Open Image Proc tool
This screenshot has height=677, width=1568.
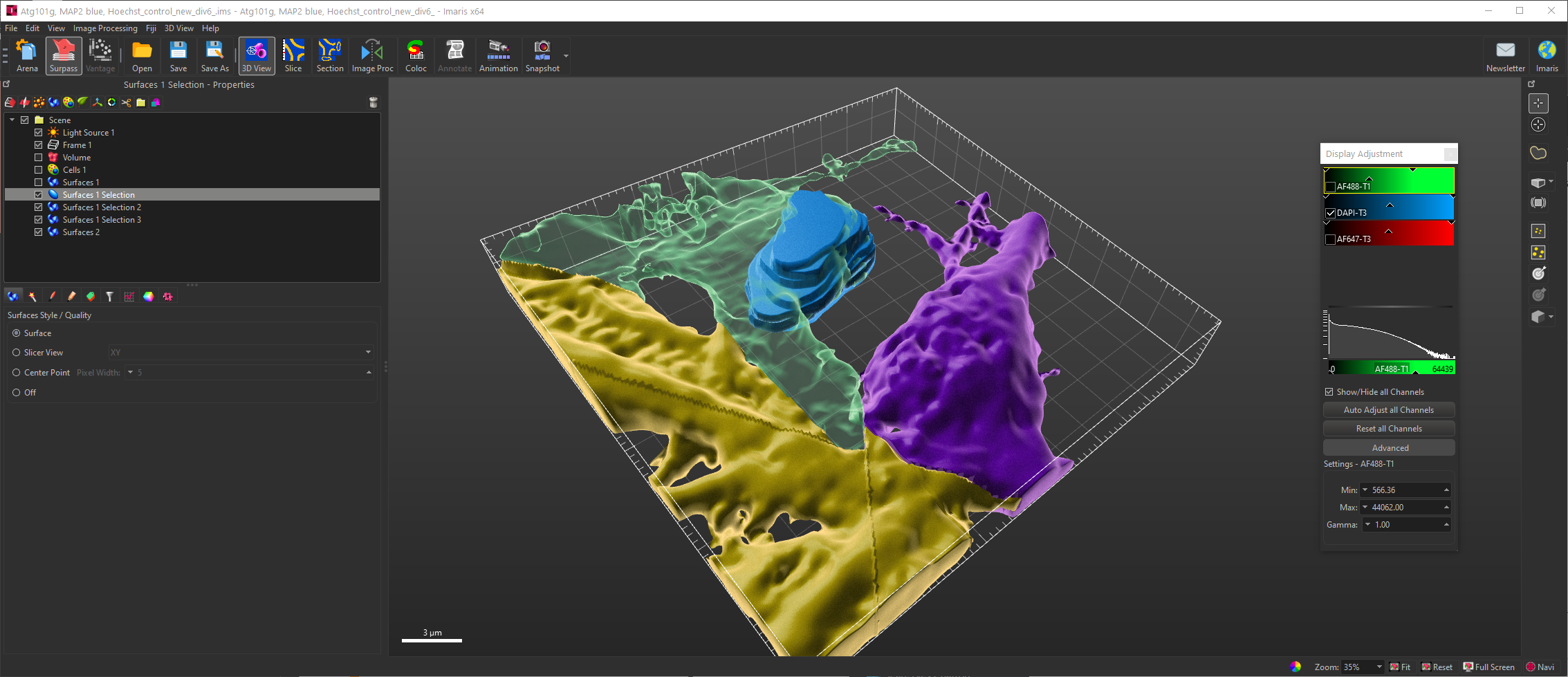[x=372, y=55]
